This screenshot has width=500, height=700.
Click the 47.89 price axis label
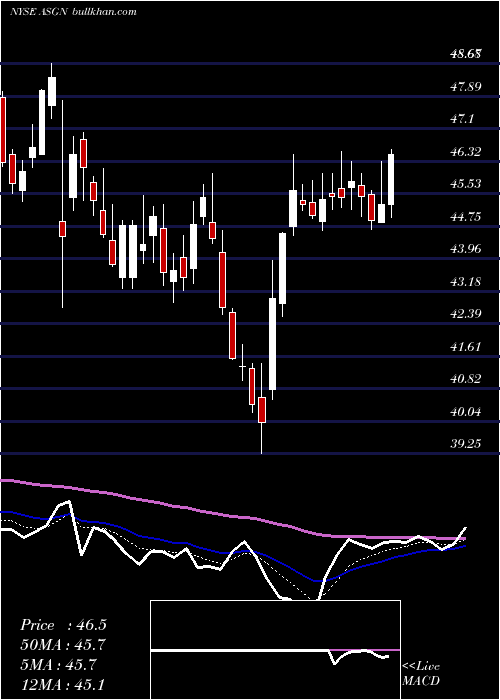pos(466,87)
